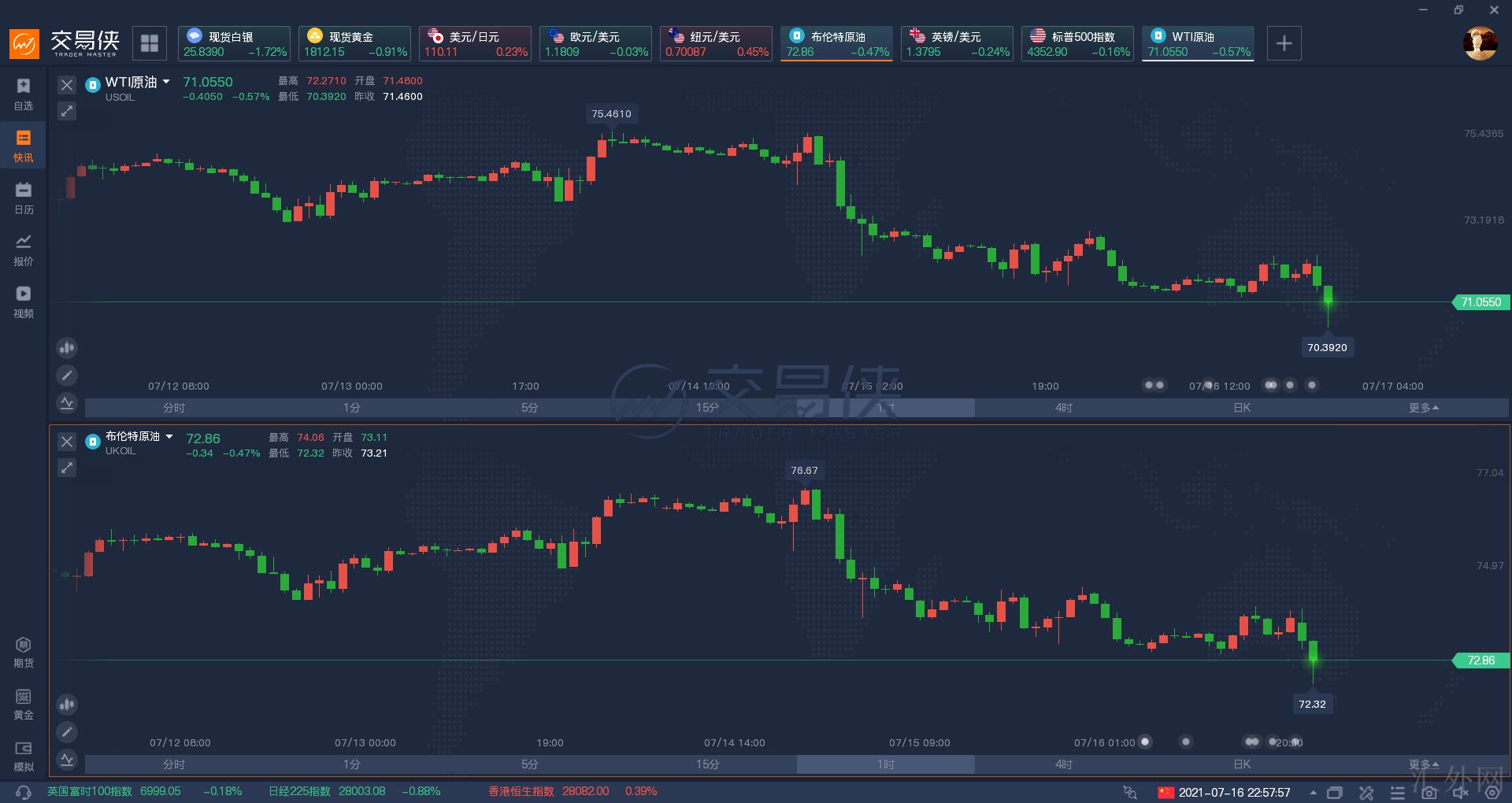Screen dimensions: 1512x803
Task: Open the 模拟 simulation sidebar icon
Action: 24,755
